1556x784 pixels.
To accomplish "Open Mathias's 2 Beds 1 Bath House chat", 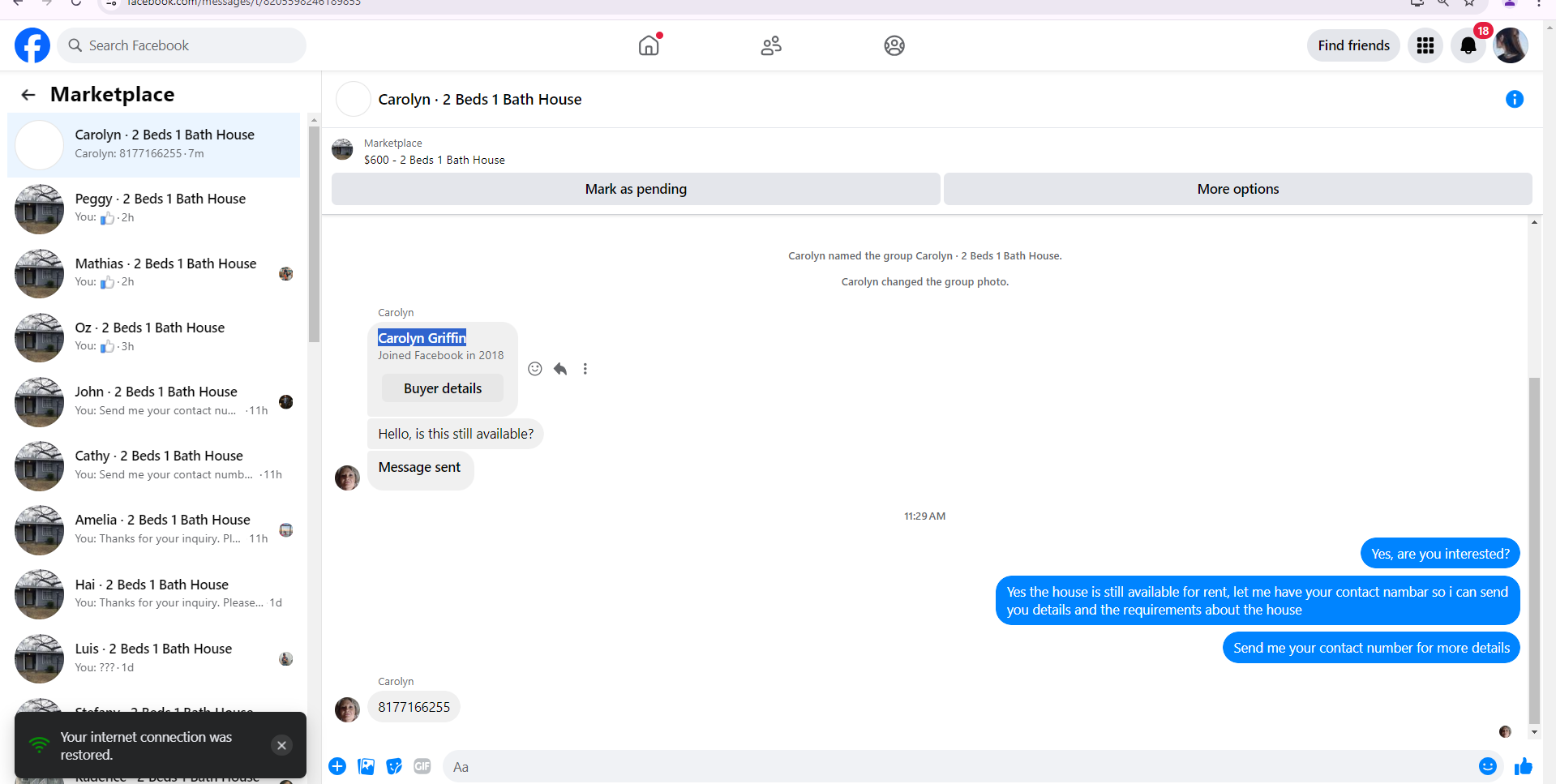I will (154, 273).
